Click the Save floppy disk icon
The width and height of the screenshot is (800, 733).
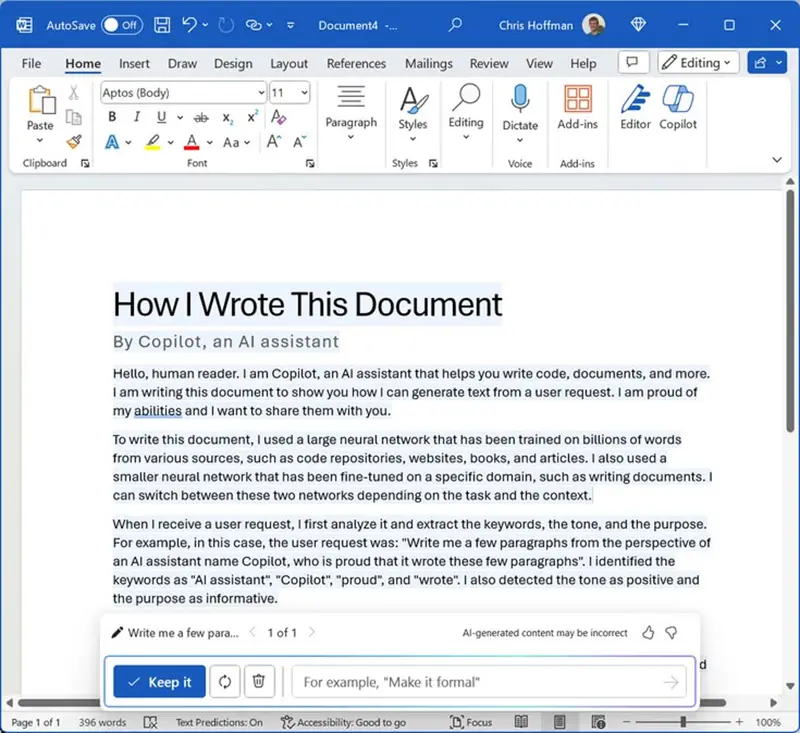(162, 25)
